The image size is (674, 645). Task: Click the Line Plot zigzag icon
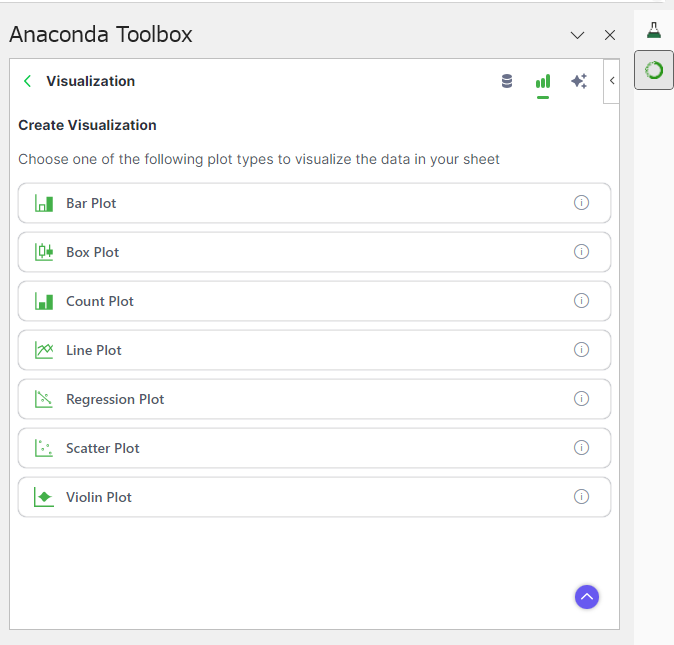click(x=44, y=350)
